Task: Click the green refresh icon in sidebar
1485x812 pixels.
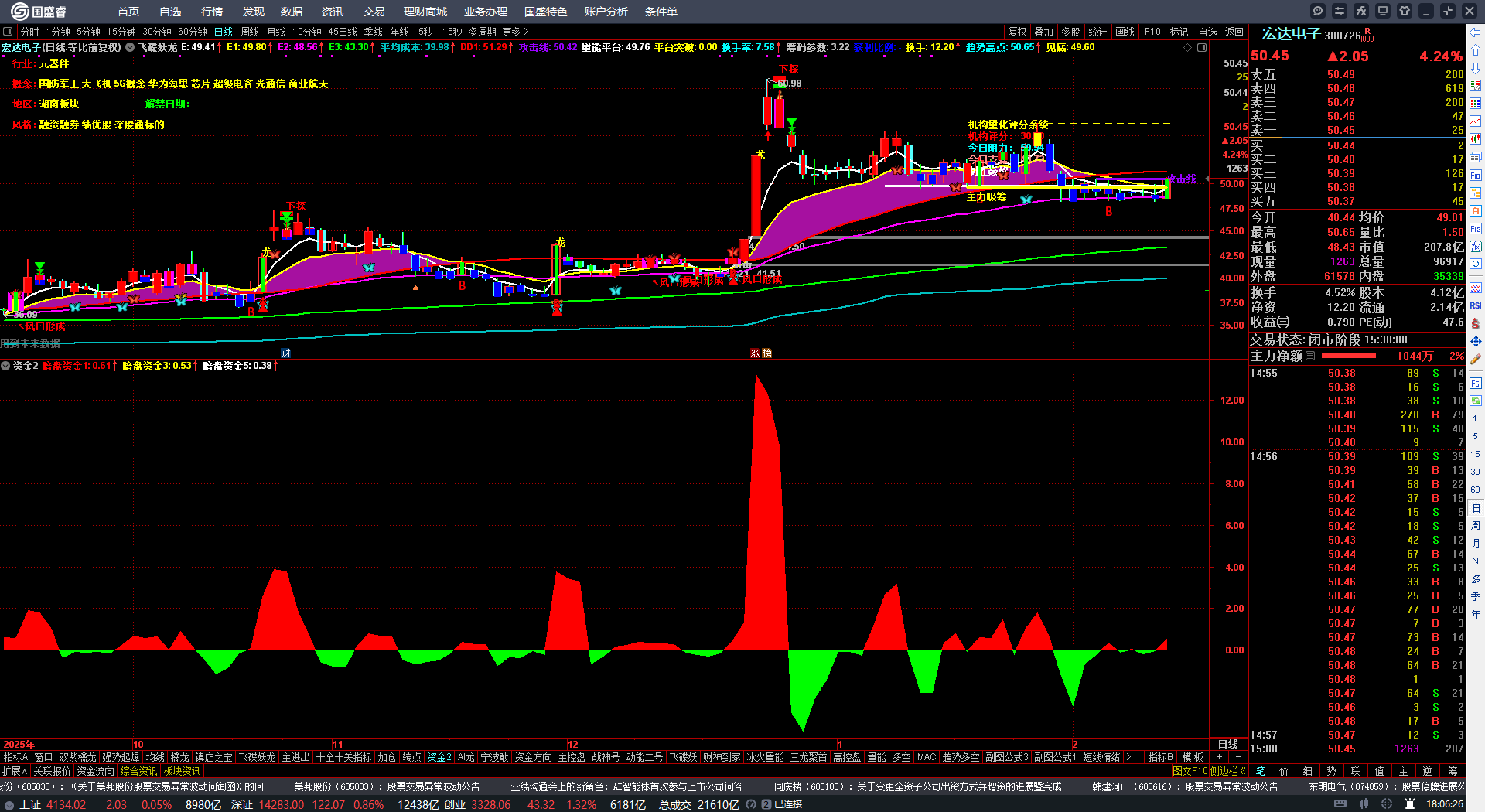Action: (x=1476, y=401)
